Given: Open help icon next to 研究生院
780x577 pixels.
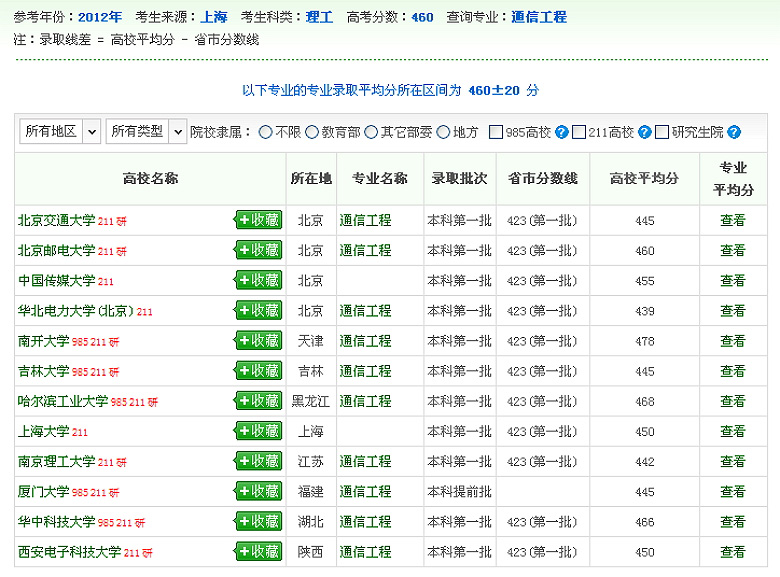Looking at the screenshot, I should coord(734,132).
